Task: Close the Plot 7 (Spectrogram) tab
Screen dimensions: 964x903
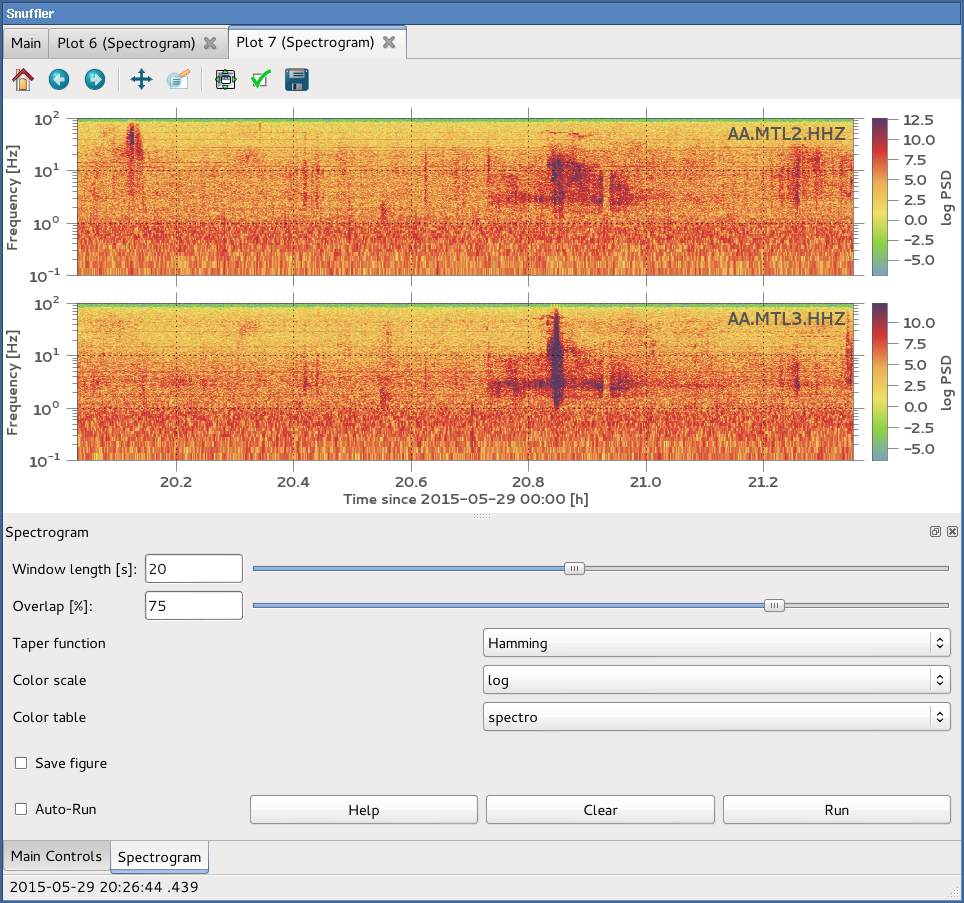Action: [x=389, y=43]
